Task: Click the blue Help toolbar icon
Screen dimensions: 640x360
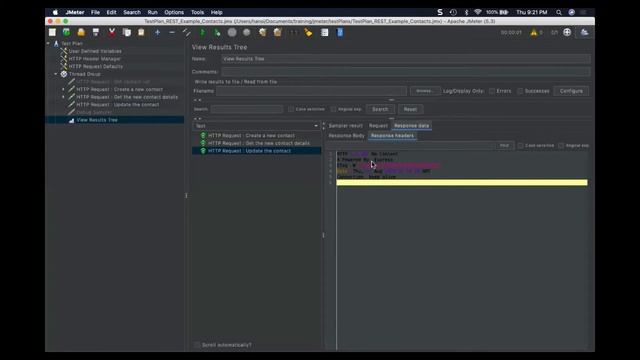Action: (340, 32)
